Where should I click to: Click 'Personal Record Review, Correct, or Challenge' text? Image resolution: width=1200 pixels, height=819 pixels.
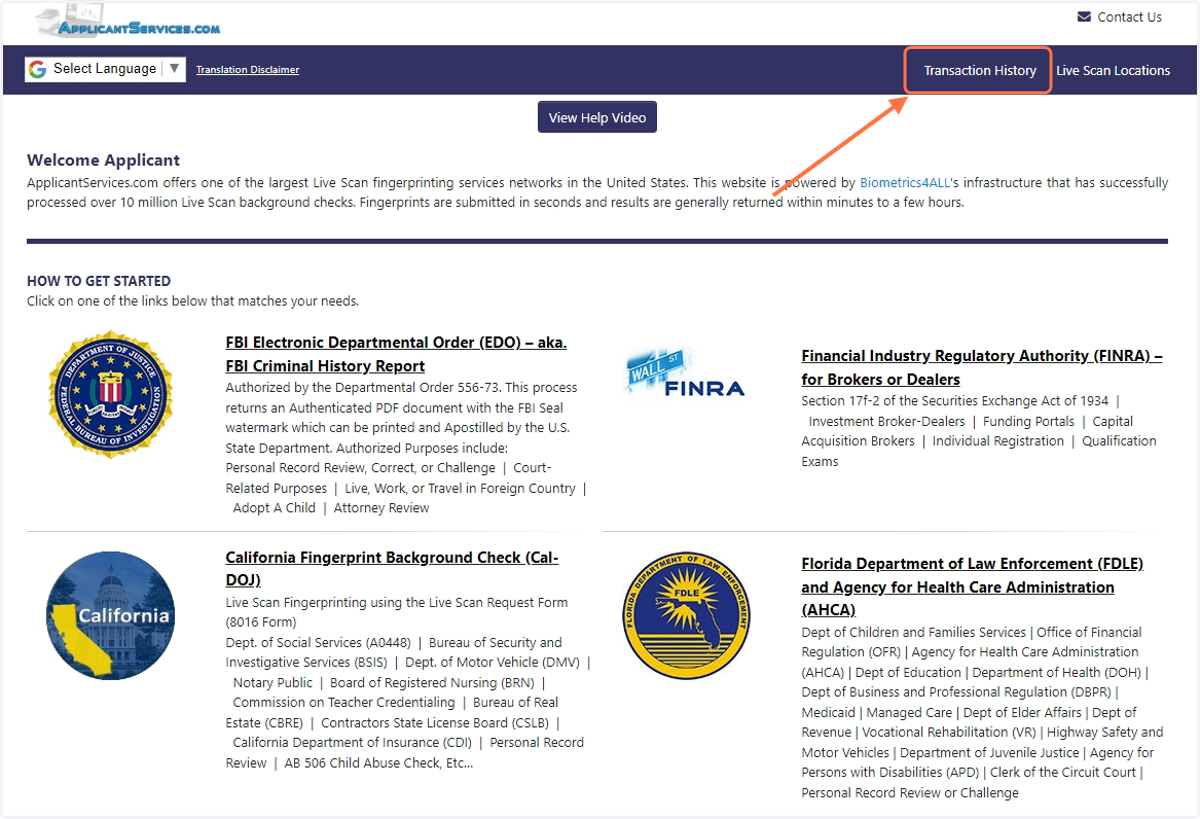(x=361, y=468)
